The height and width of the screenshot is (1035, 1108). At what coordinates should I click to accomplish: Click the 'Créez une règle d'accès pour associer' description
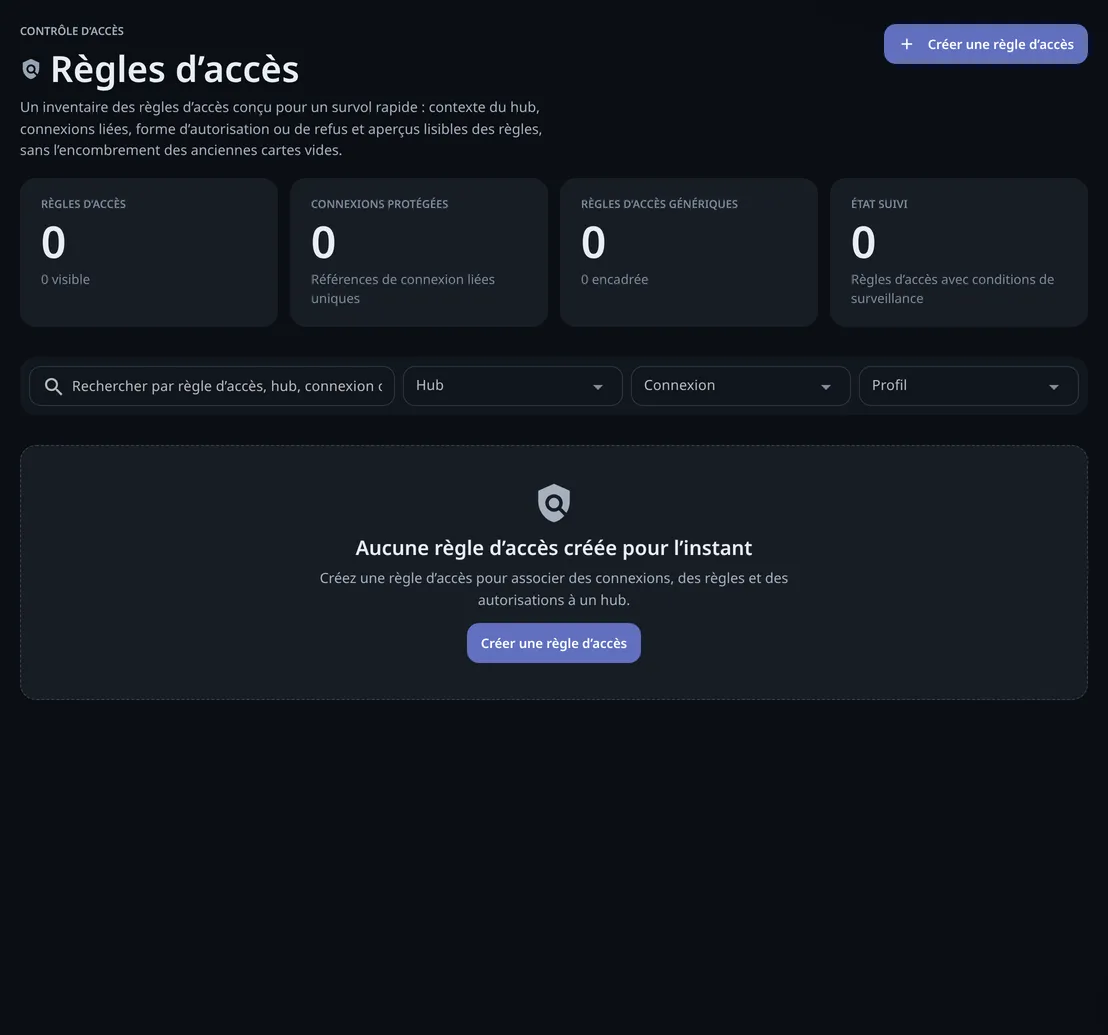tap(554, 589)
